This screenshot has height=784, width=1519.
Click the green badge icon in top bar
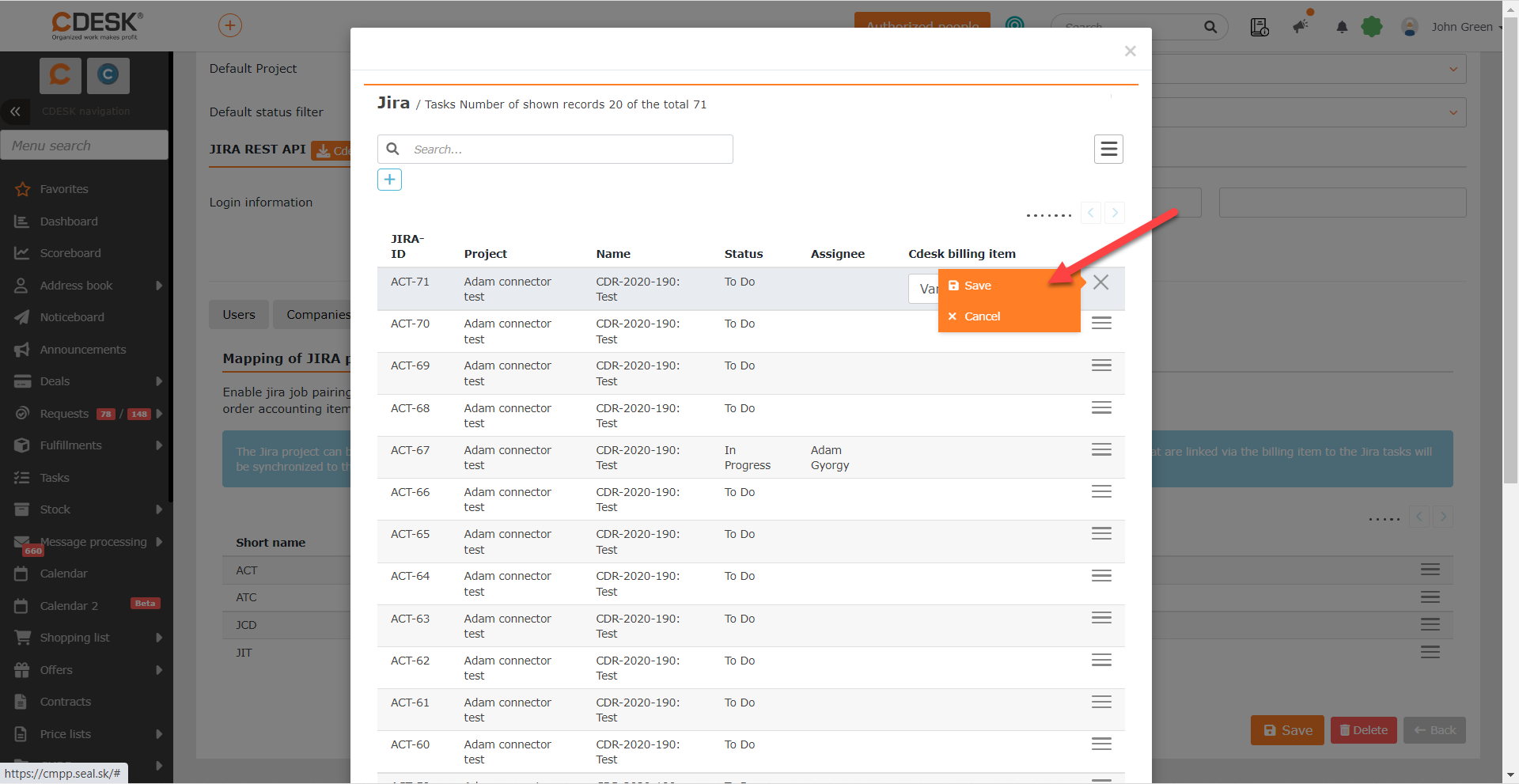[x=1372, y=27]
